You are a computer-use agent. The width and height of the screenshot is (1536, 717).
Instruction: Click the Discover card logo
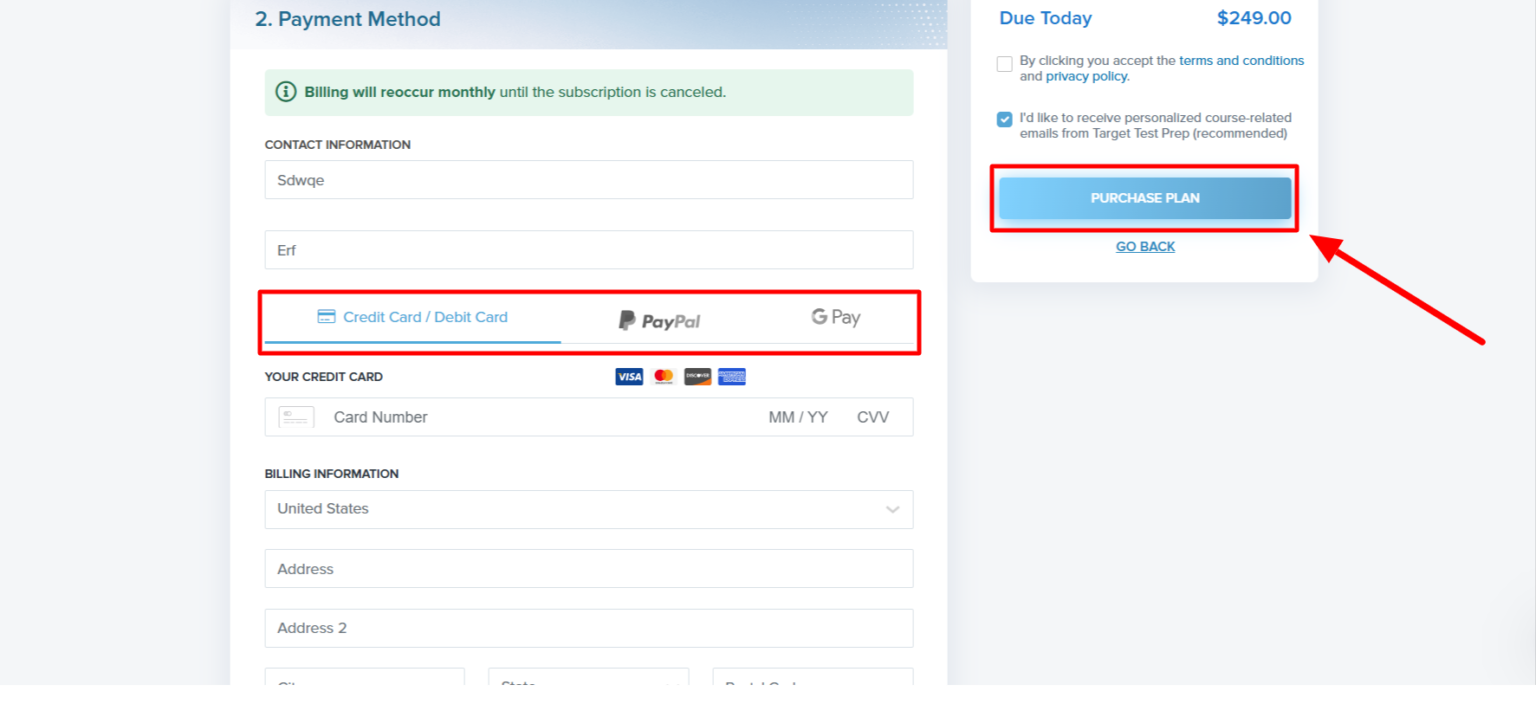(698, 377)
